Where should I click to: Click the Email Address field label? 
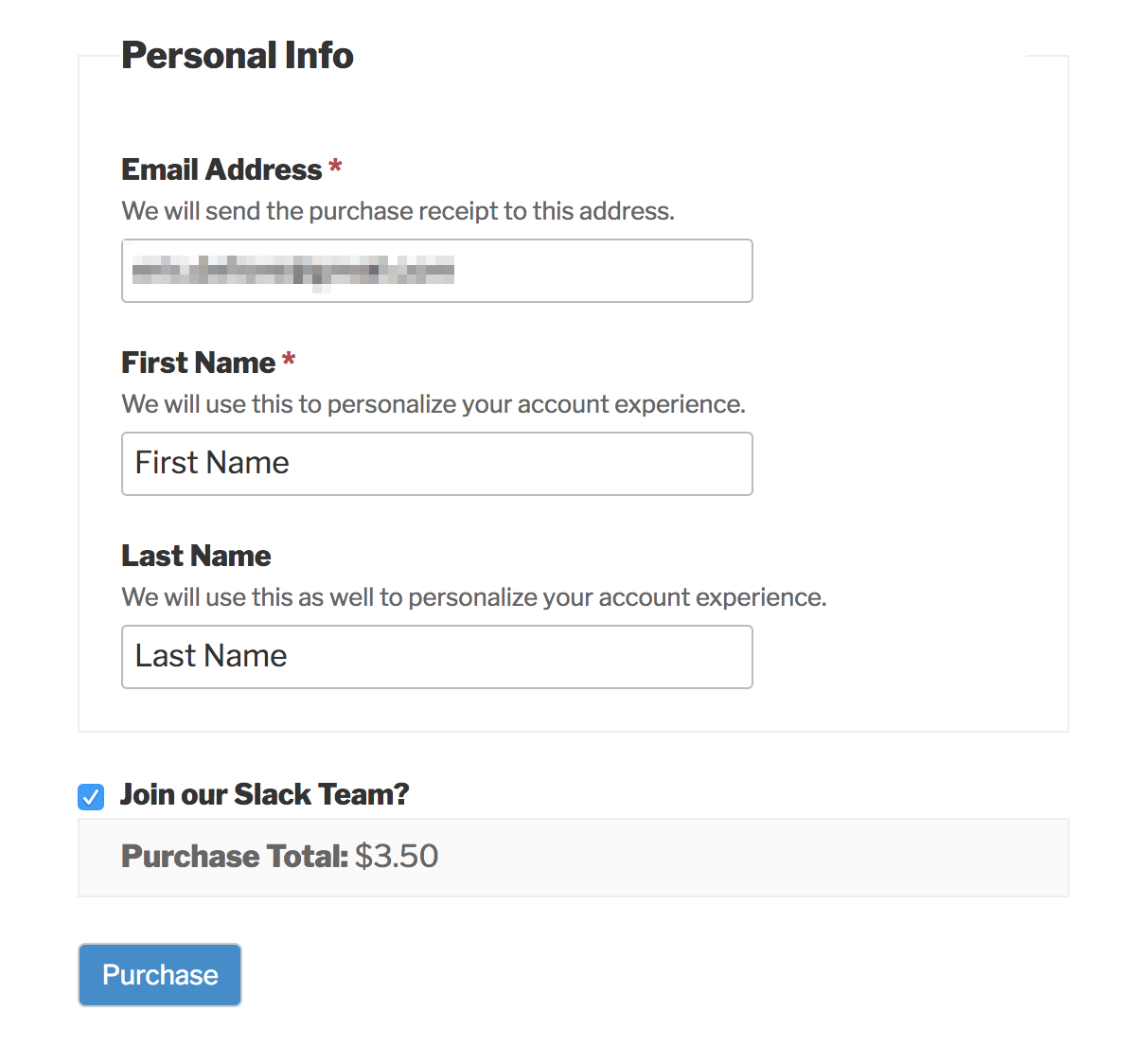tap(221, 169)
